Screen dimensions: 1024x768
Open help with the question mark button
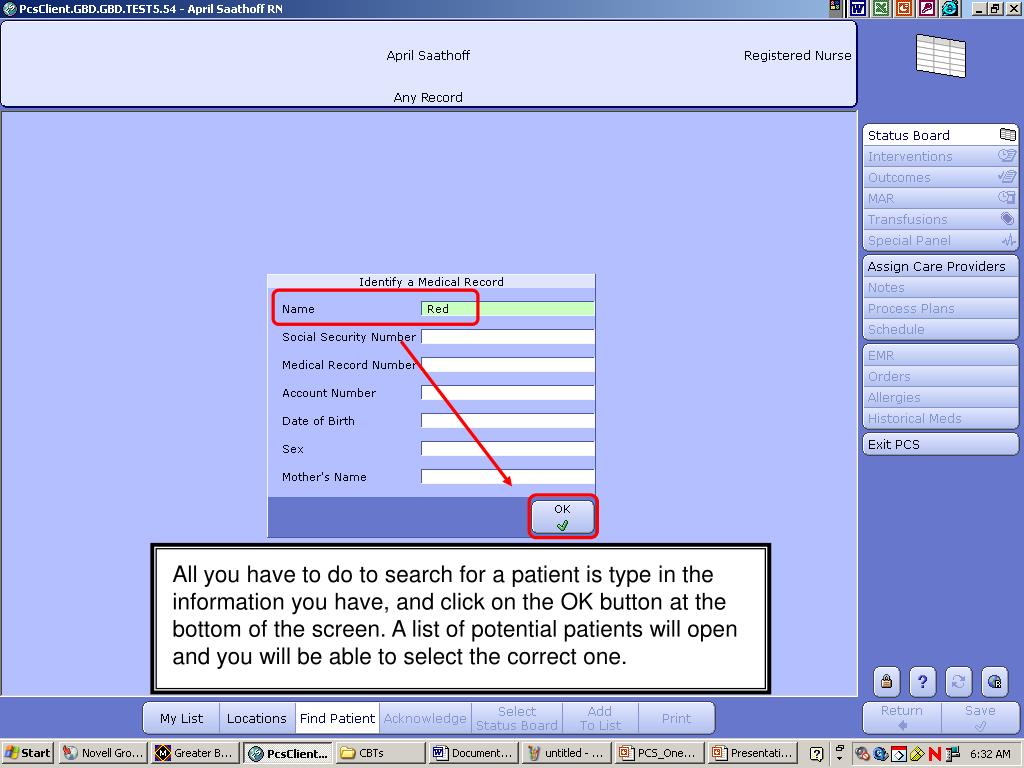tap(922, 682)
